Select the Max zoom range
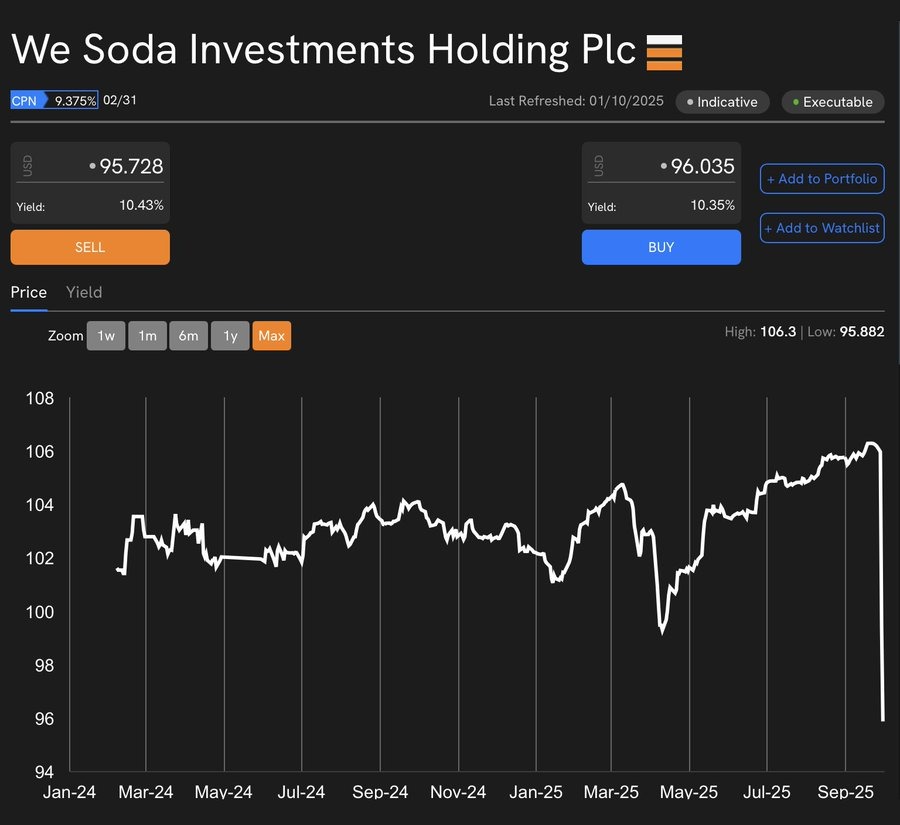Screen dimensions: 900x825 tap(271, 336)
